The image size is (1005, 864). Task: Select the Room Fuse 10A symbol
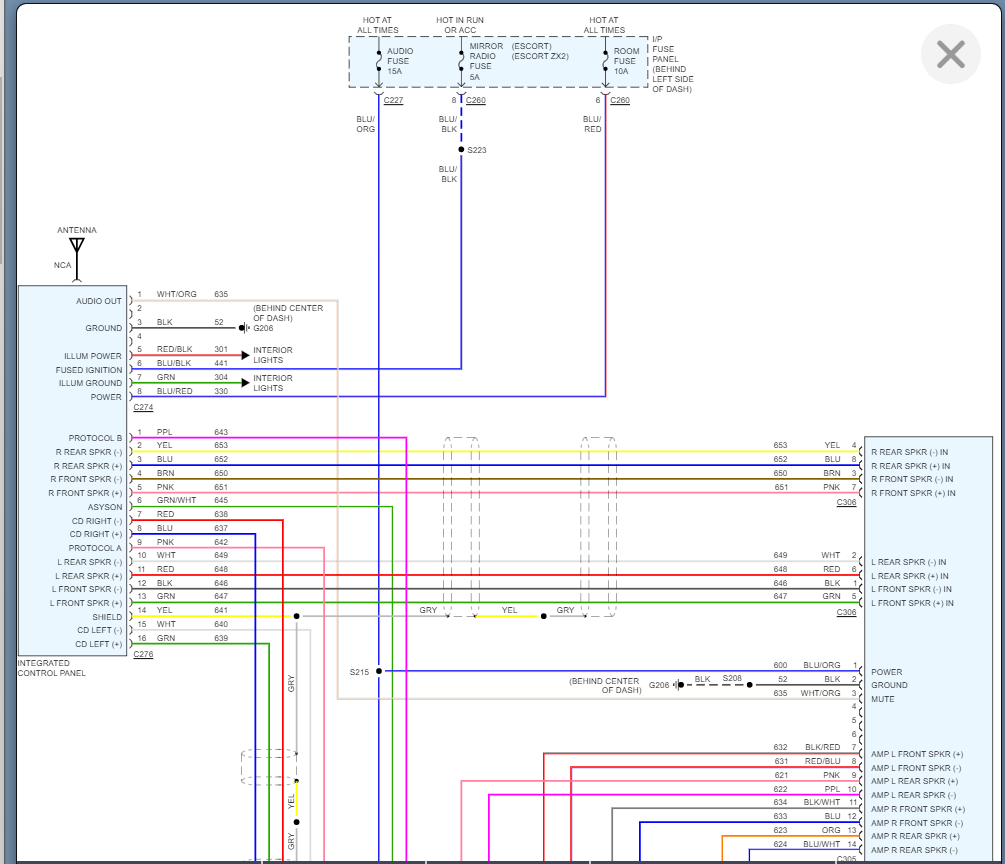(606, 62)
